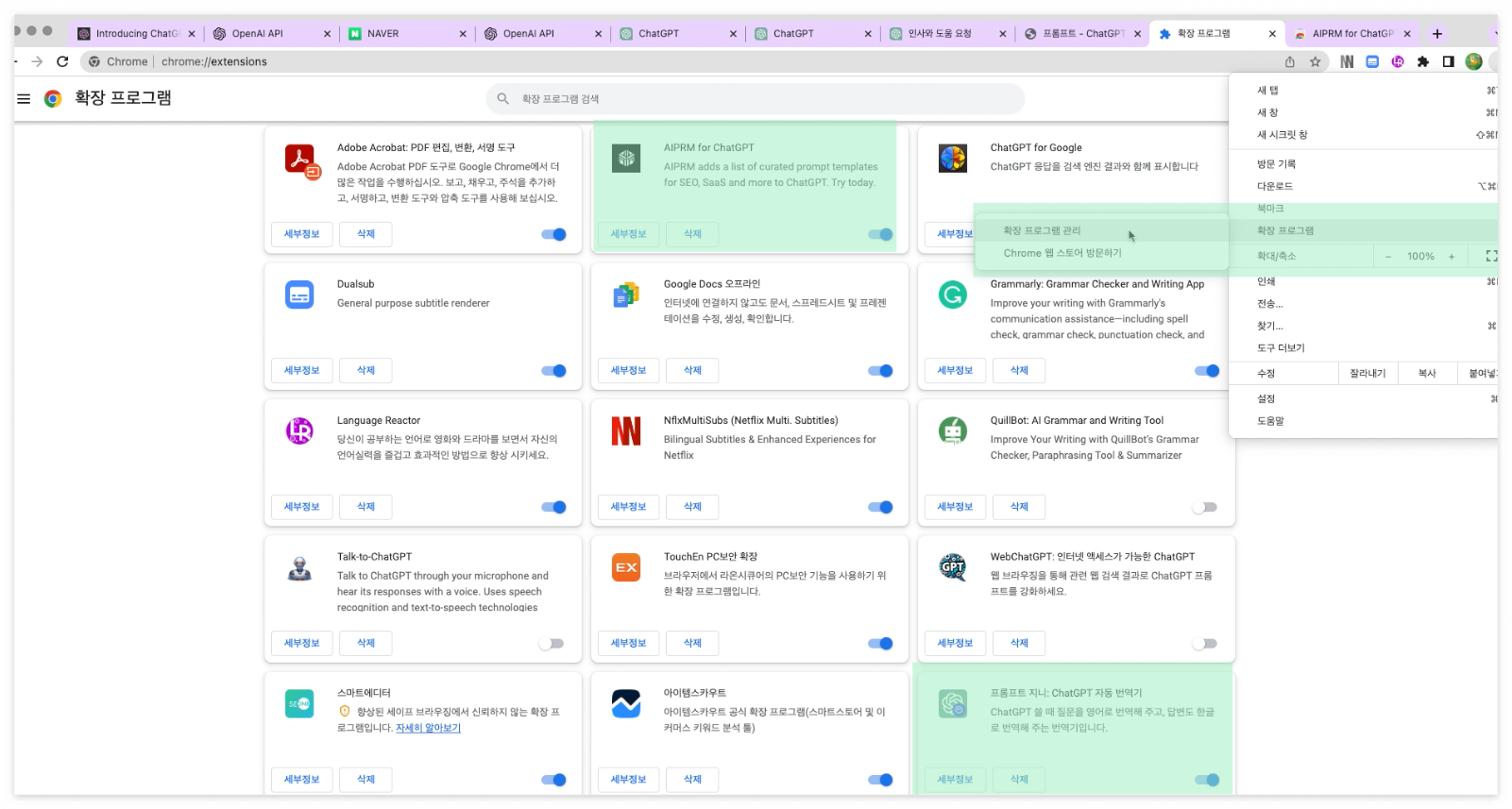Click the Dualsub extension card logo
1512x809 pixels.
pos(299,295)
